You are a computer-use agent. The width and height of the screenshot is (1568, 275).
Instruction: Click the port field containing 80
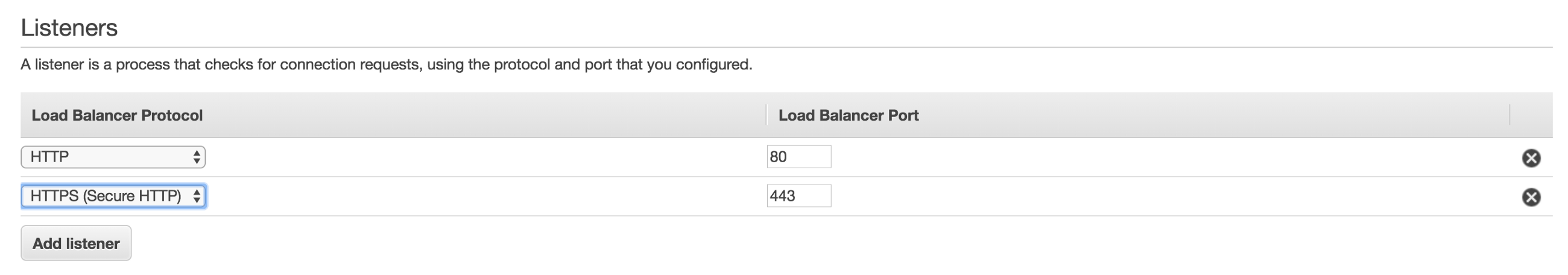[798, 157]
